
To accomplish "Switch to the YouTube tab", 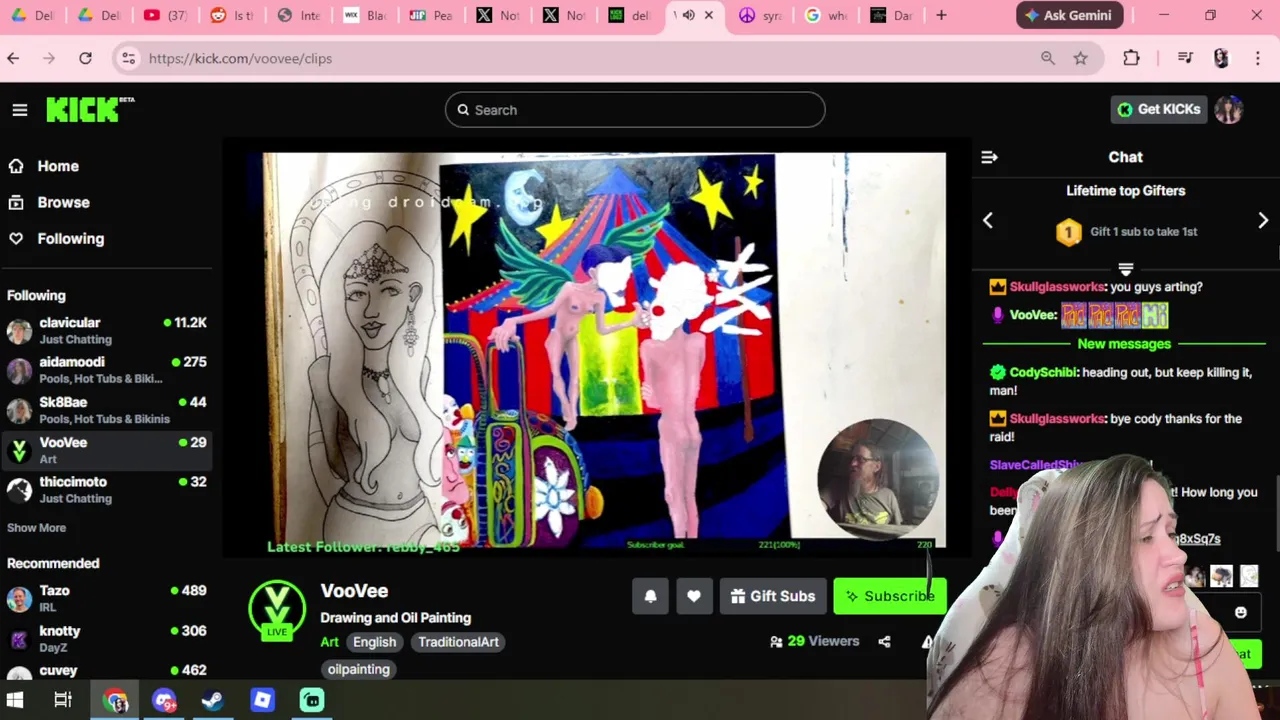I will pos(166,15).
